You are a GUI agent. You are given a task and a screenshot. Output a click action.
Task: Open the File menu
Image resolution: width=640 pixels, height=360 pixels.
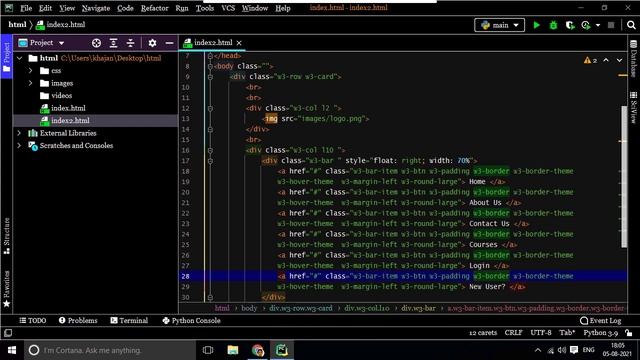[26, 8]
